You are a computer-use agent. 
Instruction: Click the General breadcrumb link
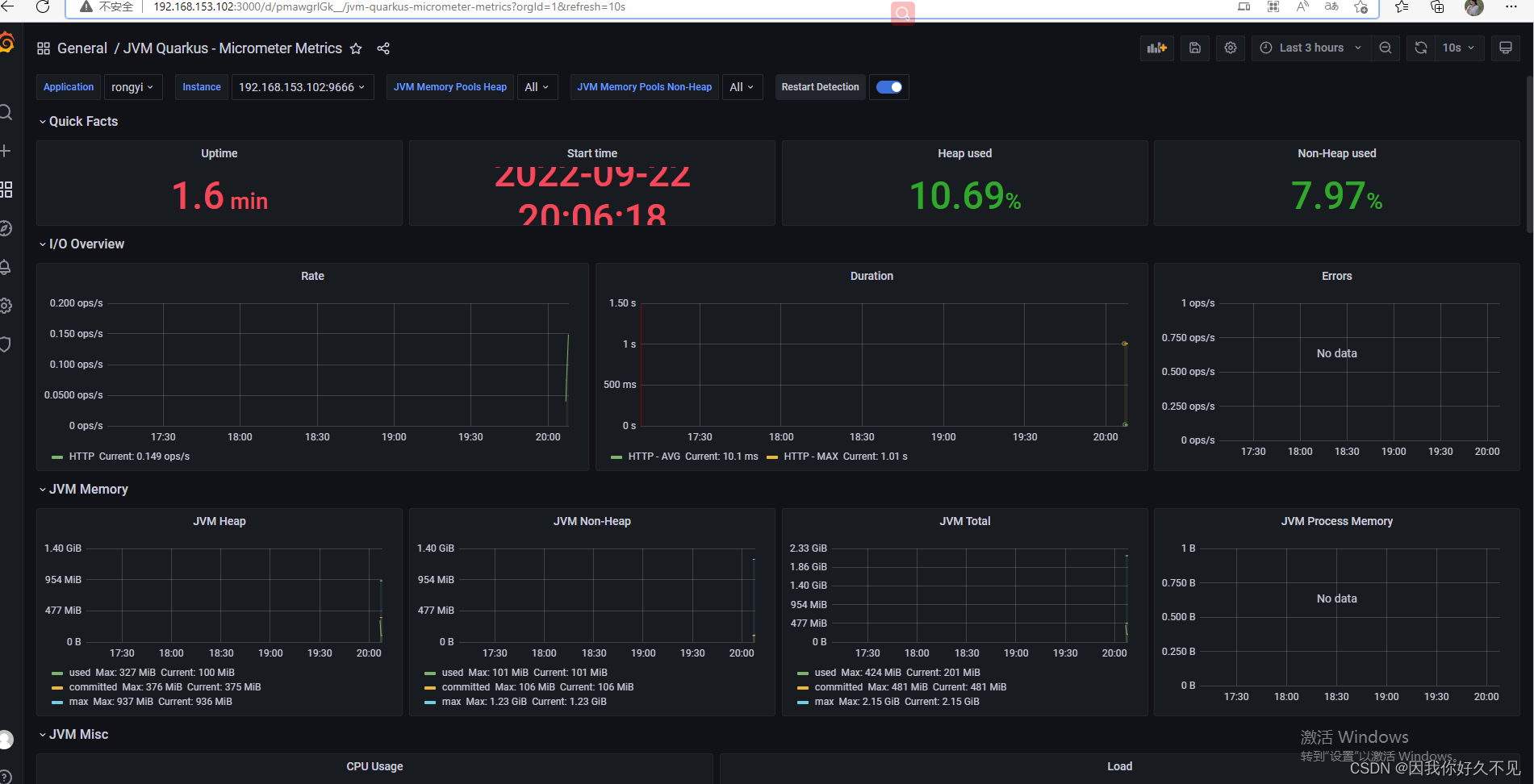(82, 48)
